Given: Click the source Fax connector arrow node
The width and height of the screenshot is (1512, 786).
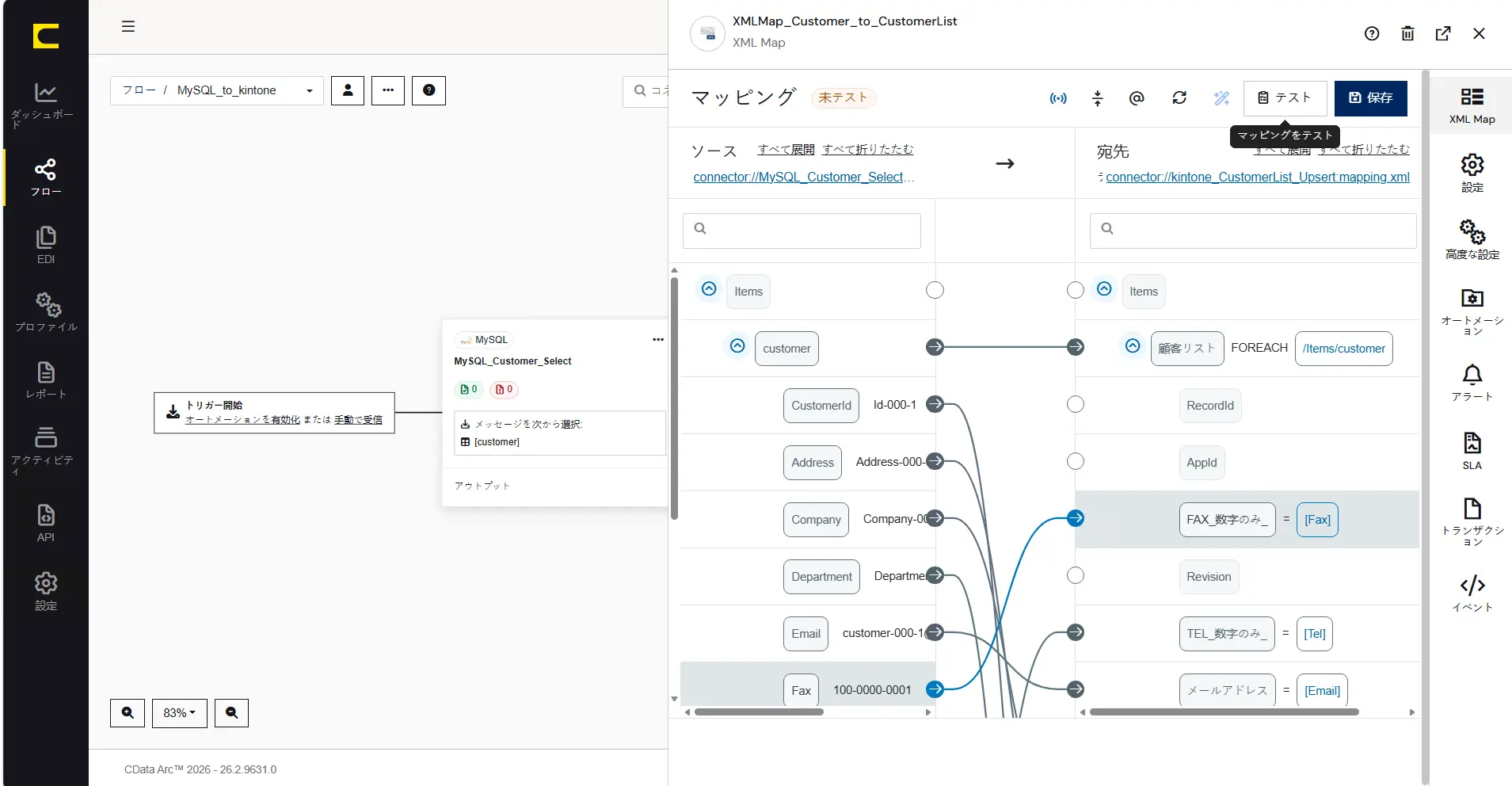Looking at the screenshot, I should click(935, 689).
